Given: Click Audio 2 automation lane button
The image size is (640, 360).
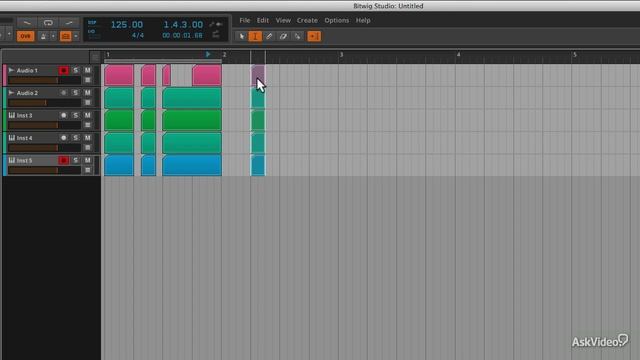Looking at the screenshot, I should (87, 103).
